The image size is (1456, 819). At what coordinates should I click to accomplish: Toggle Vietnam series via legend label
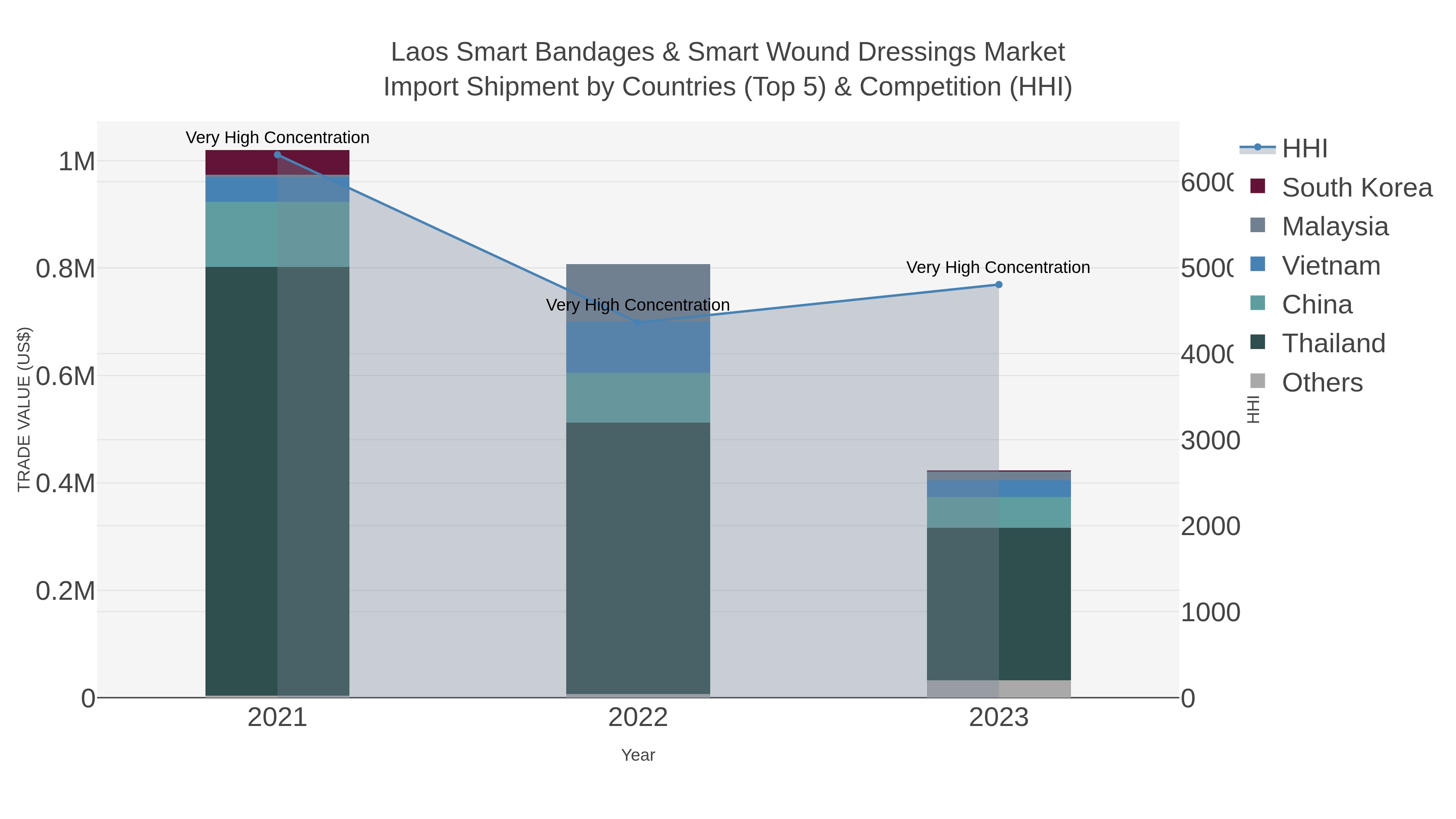pyautogui.click(x=1331, y=266)
